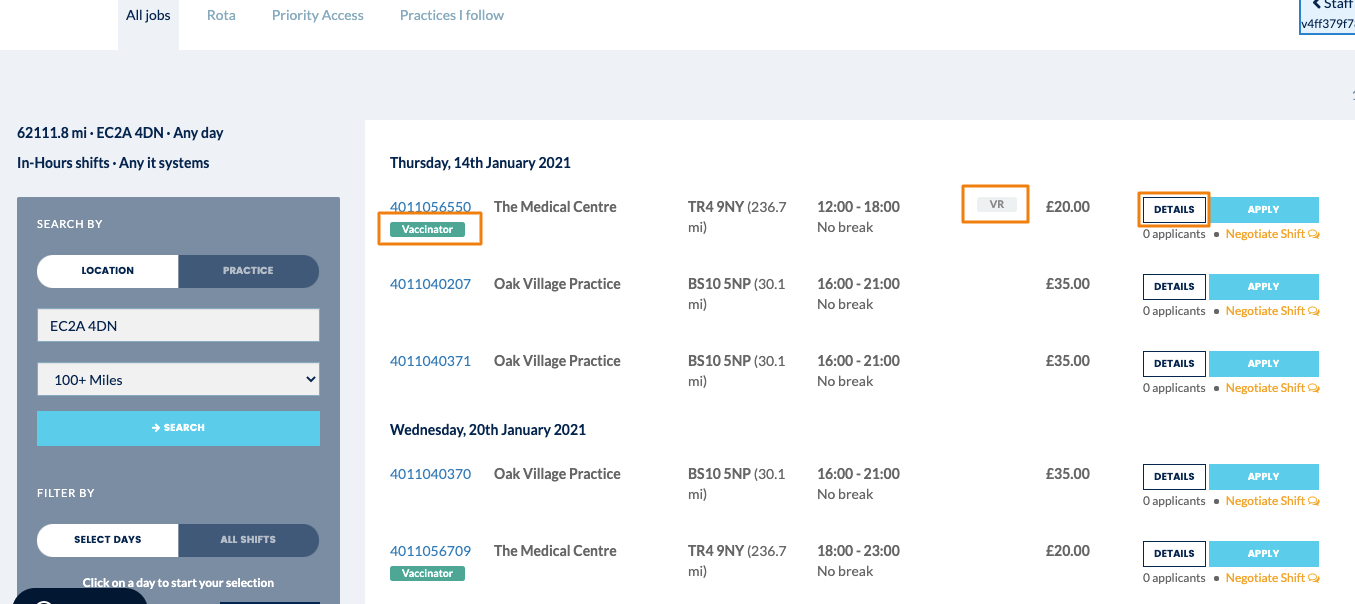Toggle search by Location
1355x604 pixels.
[x=108, y=271]
